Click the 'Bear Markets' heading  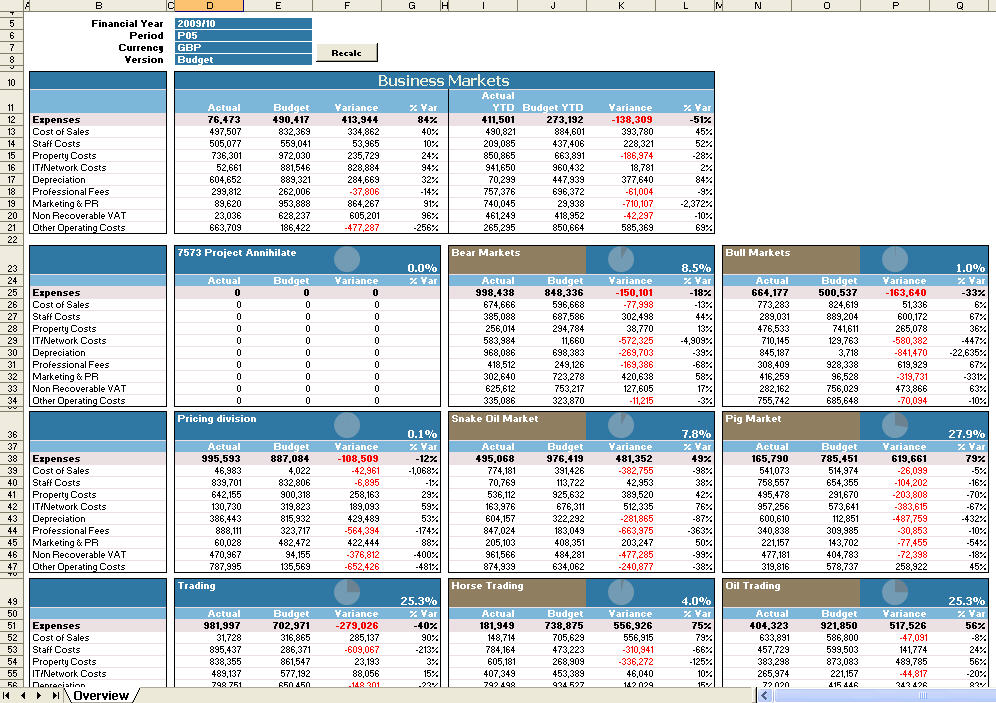coord(486,253)
